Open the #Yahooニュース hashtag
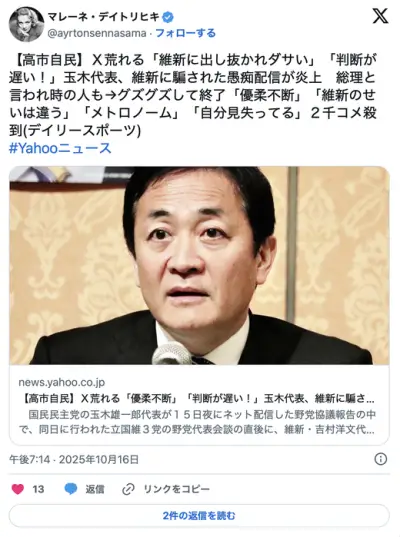 tap(60, 148)
